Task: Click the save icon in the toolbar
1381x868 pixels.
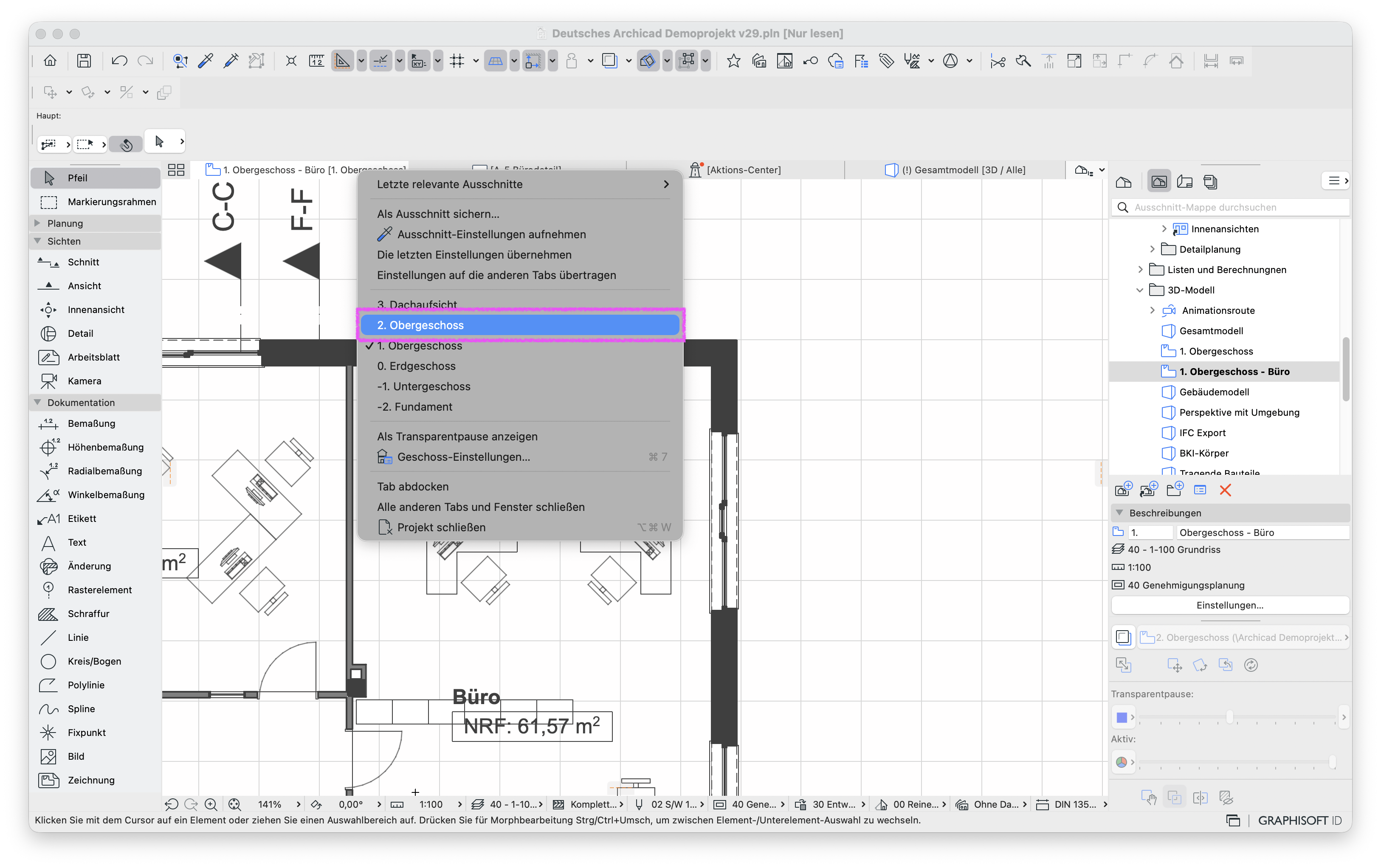Action: [x=85, y=61]
